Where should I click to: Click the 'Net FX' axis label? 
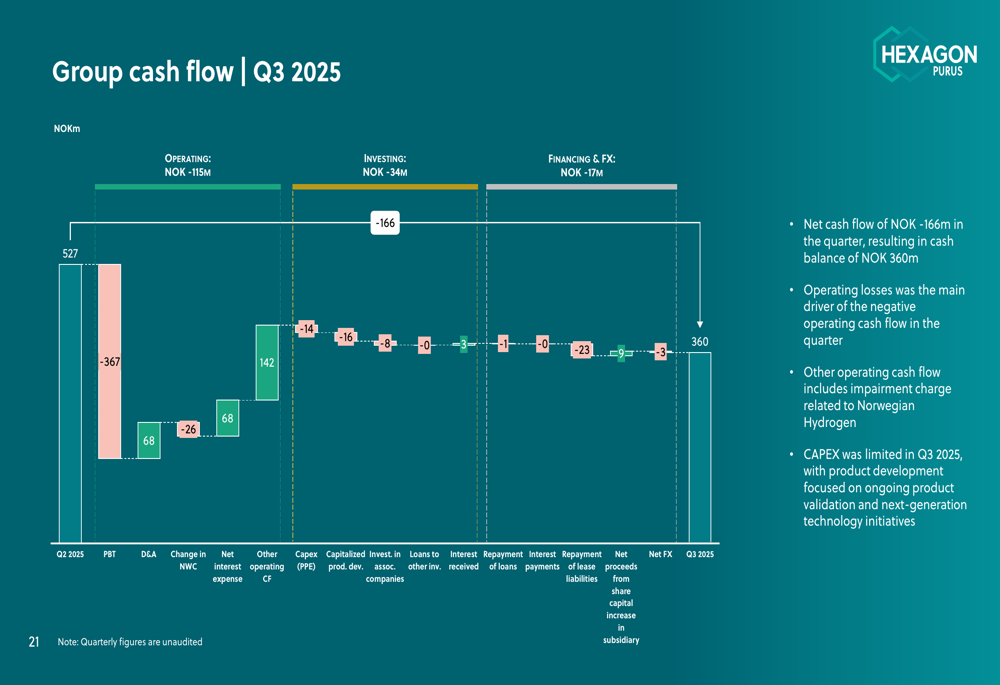pyautogui.click(x=660, y=554)
